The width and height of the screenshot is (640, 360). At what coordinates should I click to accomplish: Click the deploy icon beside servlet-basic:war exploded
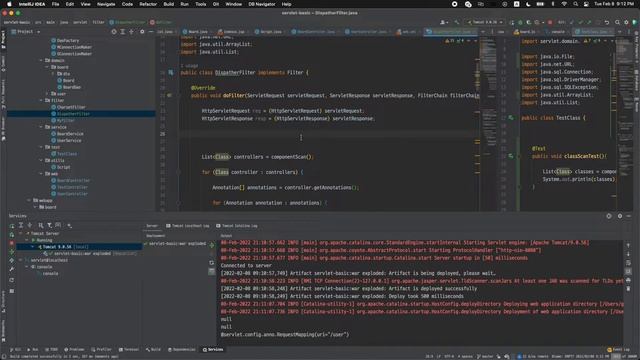[x=211, y=245]
